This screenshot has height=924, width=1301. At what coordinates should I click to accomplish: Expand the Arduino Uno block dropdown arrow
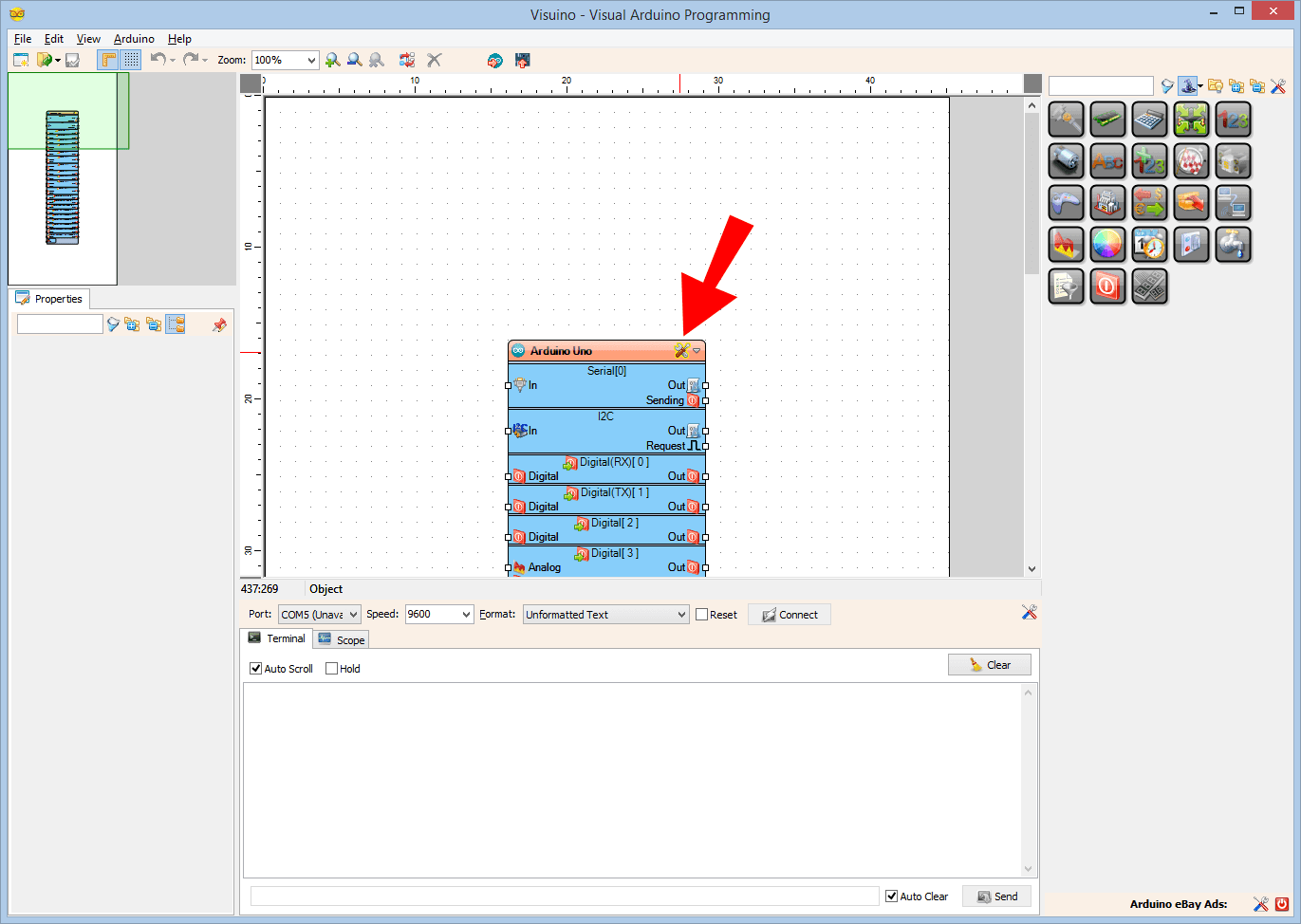[697, 350]
